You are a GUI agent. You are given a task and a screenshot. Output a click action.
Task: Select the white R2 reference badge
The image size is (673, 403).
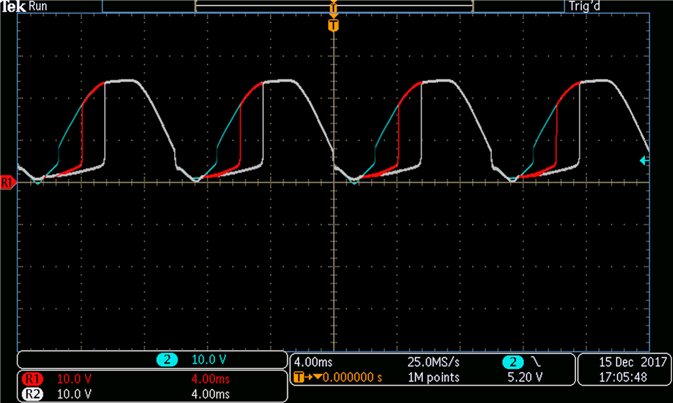(33, 394)
